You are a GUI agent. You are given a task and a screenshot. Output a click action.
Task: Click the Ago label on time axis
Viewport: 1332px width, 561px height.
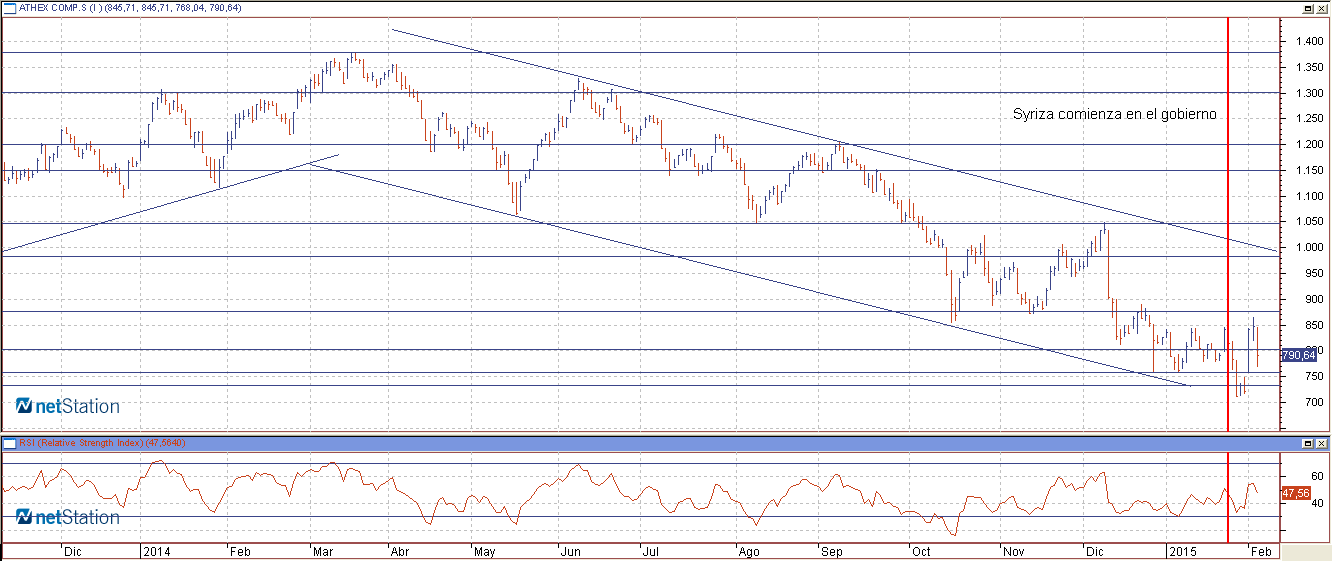point(748,551)
